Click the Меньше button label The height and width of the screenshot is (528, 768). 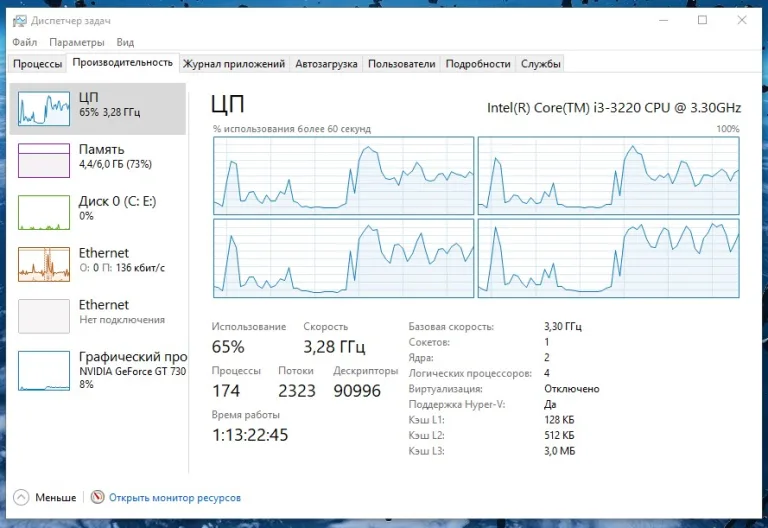[x=55, y=498]
